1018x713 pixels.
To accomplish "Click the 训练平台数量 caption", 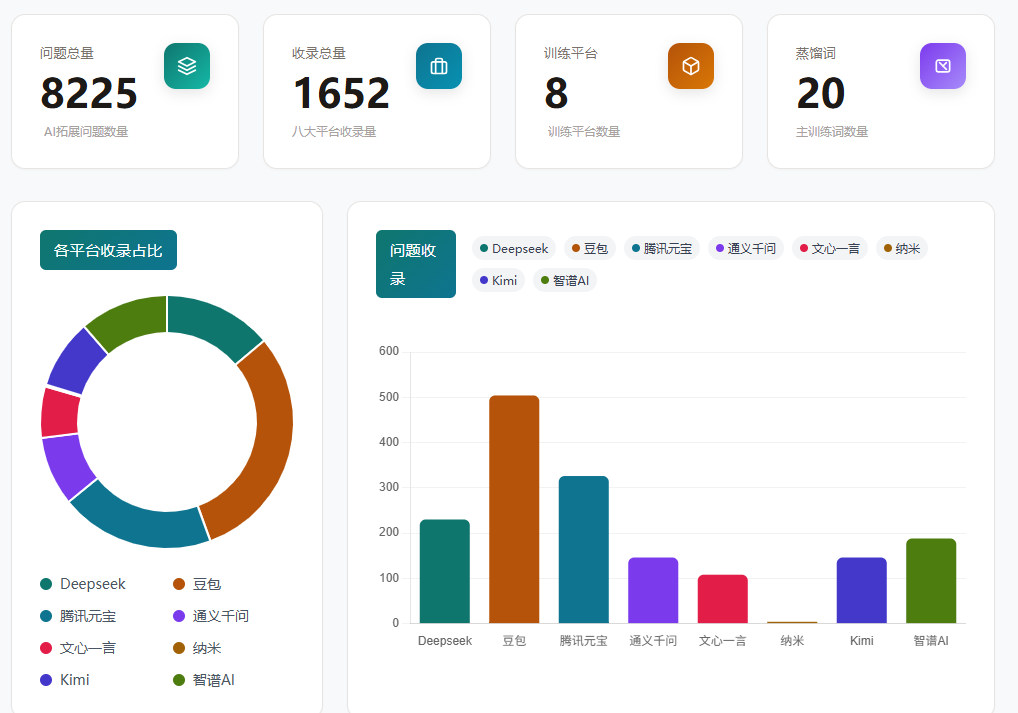I will (x=584, y=132).
